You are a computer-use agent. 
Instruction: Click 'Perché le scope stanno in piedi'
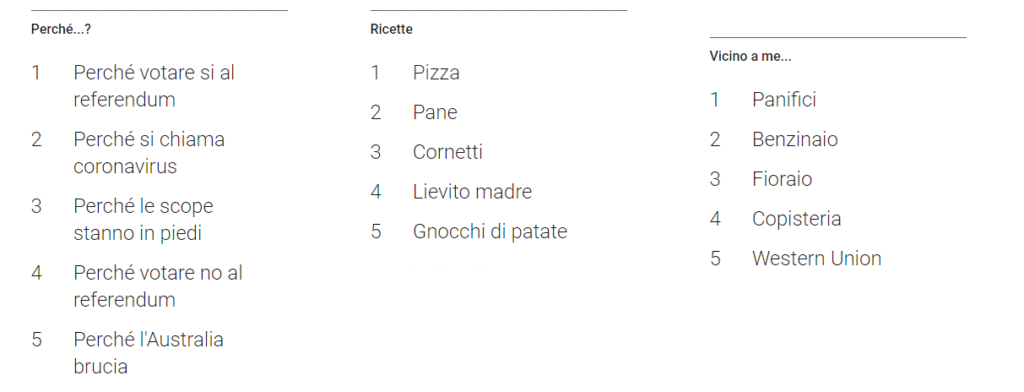click(x=144, y=219)
